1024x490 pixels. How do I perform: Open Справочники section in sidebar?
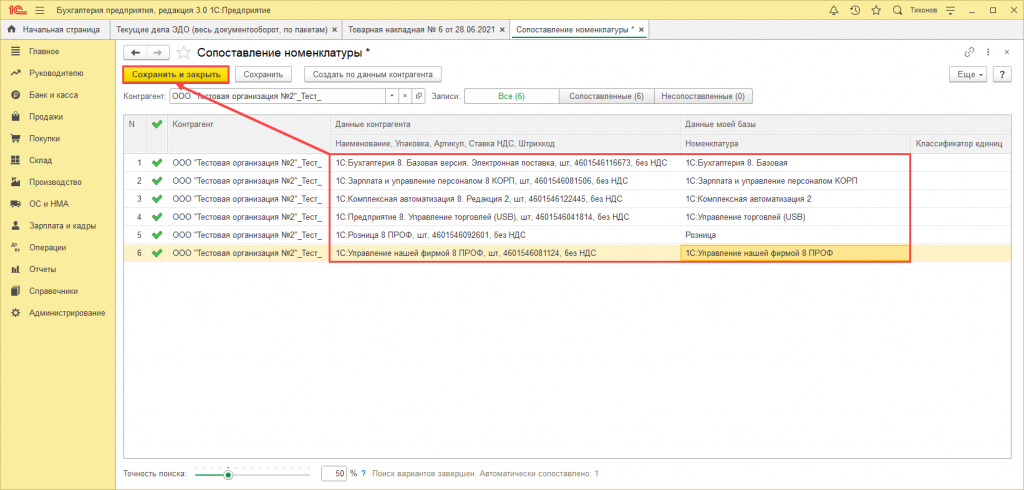tap(54, 291)
